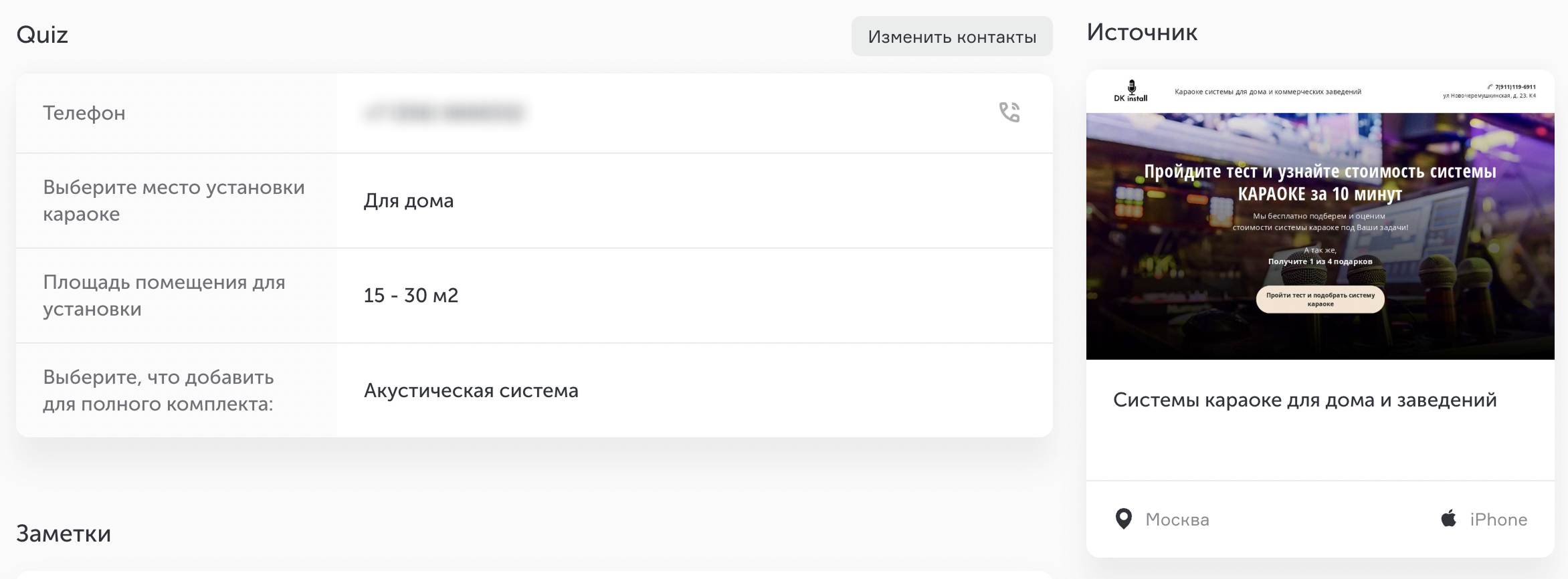Click the iPhone device label
Screen dimensions: 1568x579
(1498, 519)
